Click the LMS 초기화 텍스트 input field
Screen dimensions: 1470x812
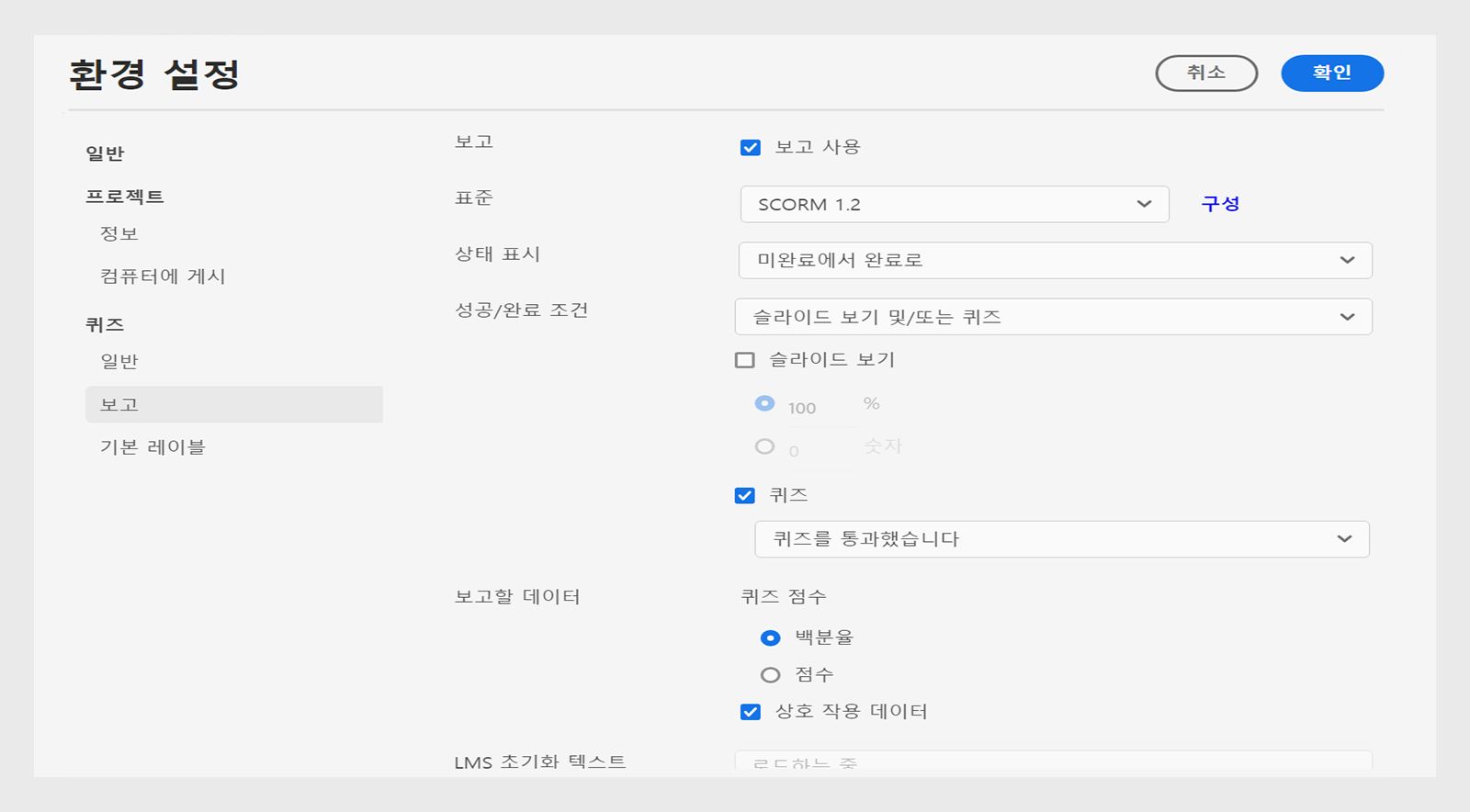[x=1053, y=761]
